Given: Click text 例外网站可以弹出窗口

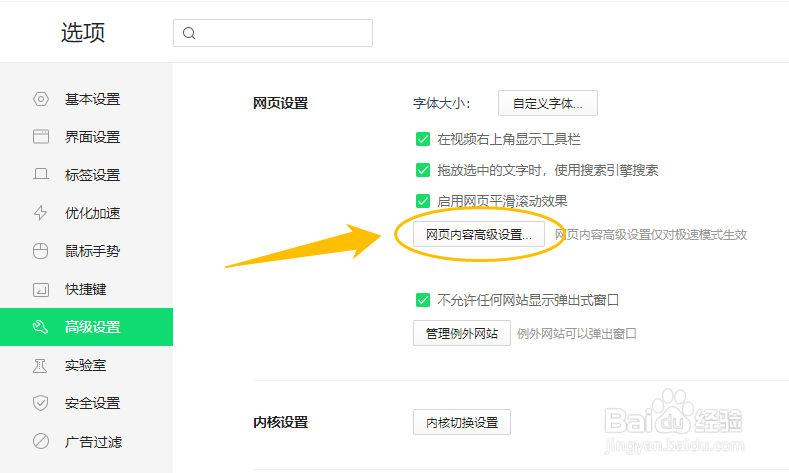Looking at the screenshot, I should 577,334.
